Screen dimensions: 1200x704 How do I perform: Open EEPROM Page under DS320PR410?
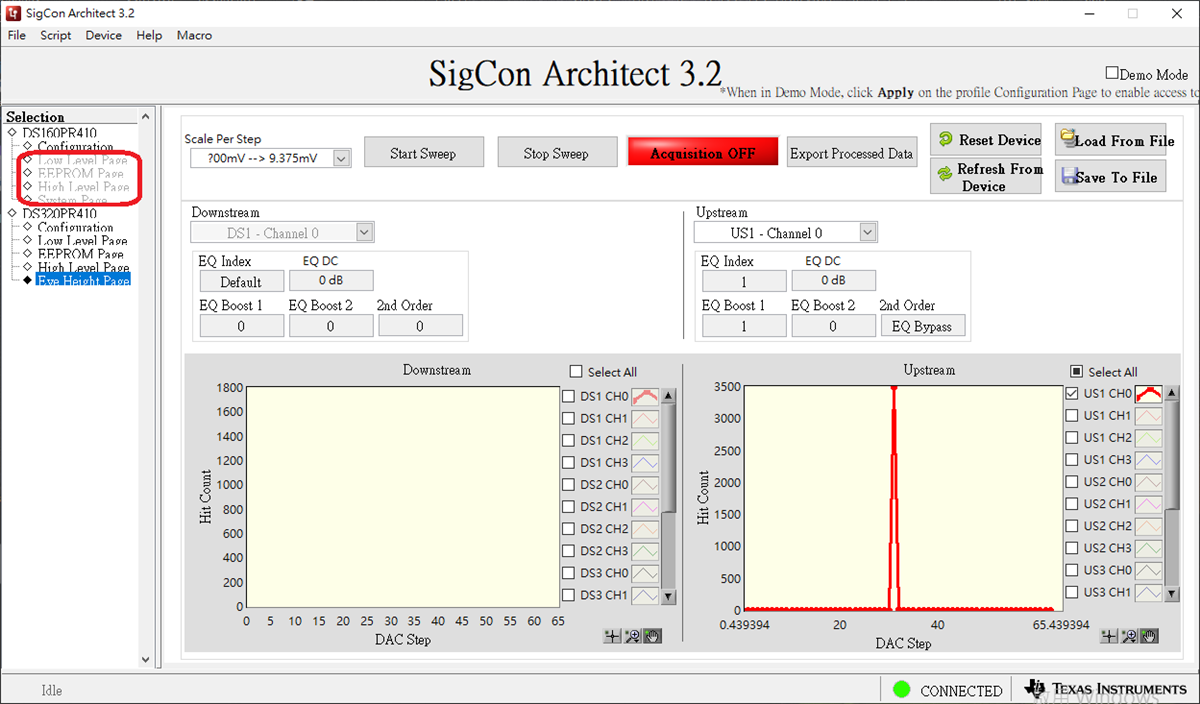[x=80, y=254]
